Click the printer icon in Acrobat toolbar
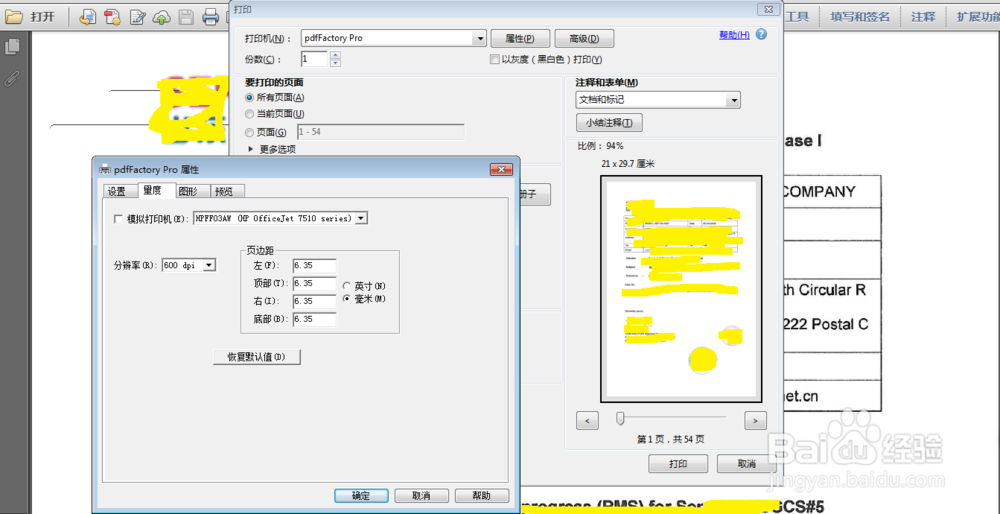This screenshot has width=1000, height=514. [x=210, y=17]
